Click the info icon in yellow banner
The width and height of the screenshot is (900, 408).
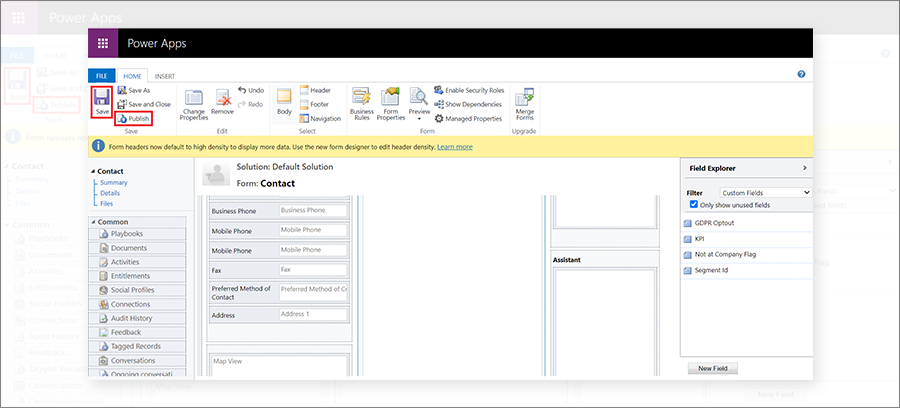98,147
